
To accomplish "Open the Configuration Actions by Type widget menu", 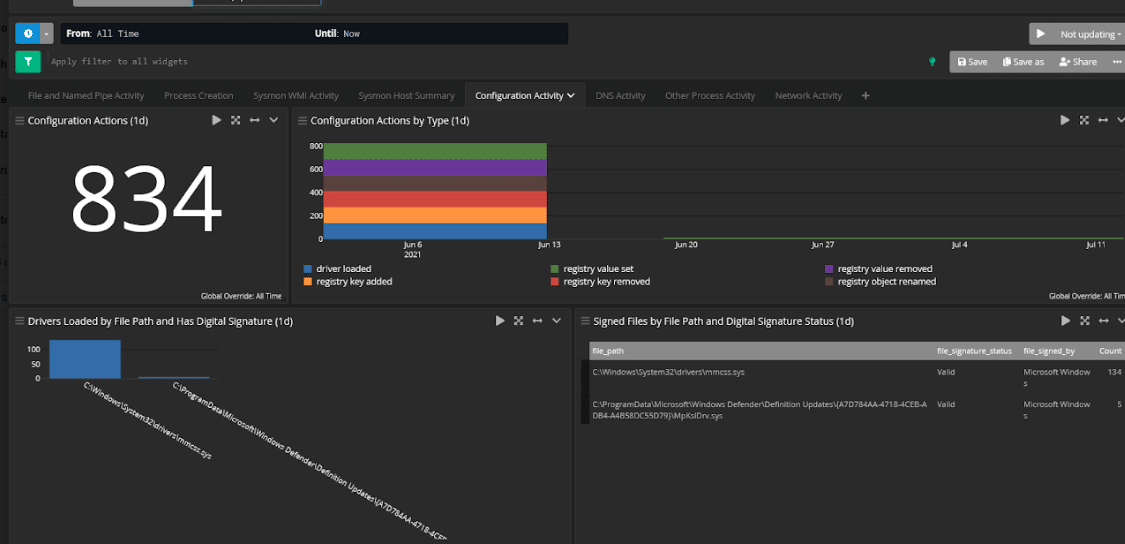I will click(1121, 121).
